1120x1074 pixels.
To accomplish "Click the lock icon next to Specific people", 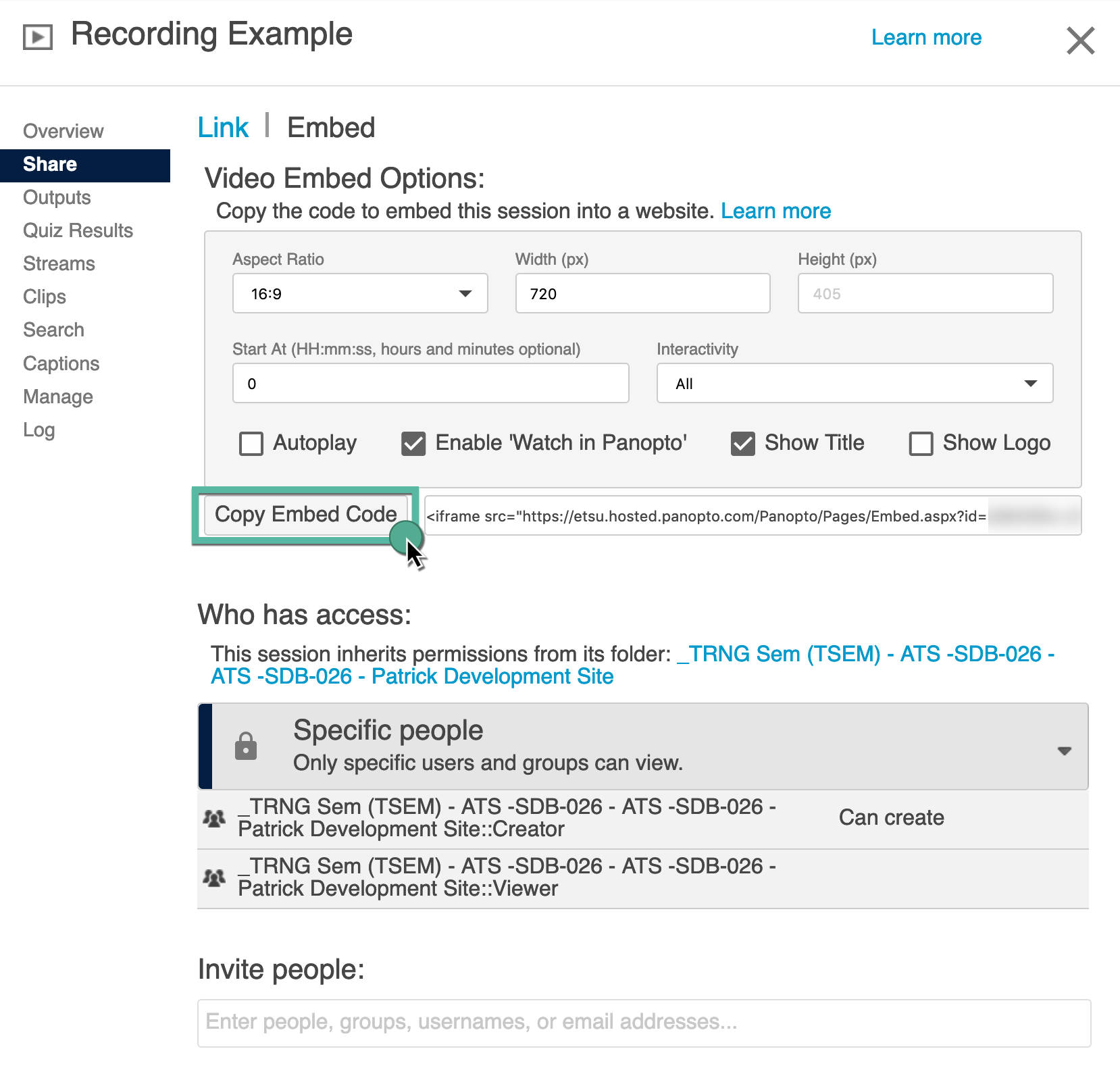I will tap(246, 746).
